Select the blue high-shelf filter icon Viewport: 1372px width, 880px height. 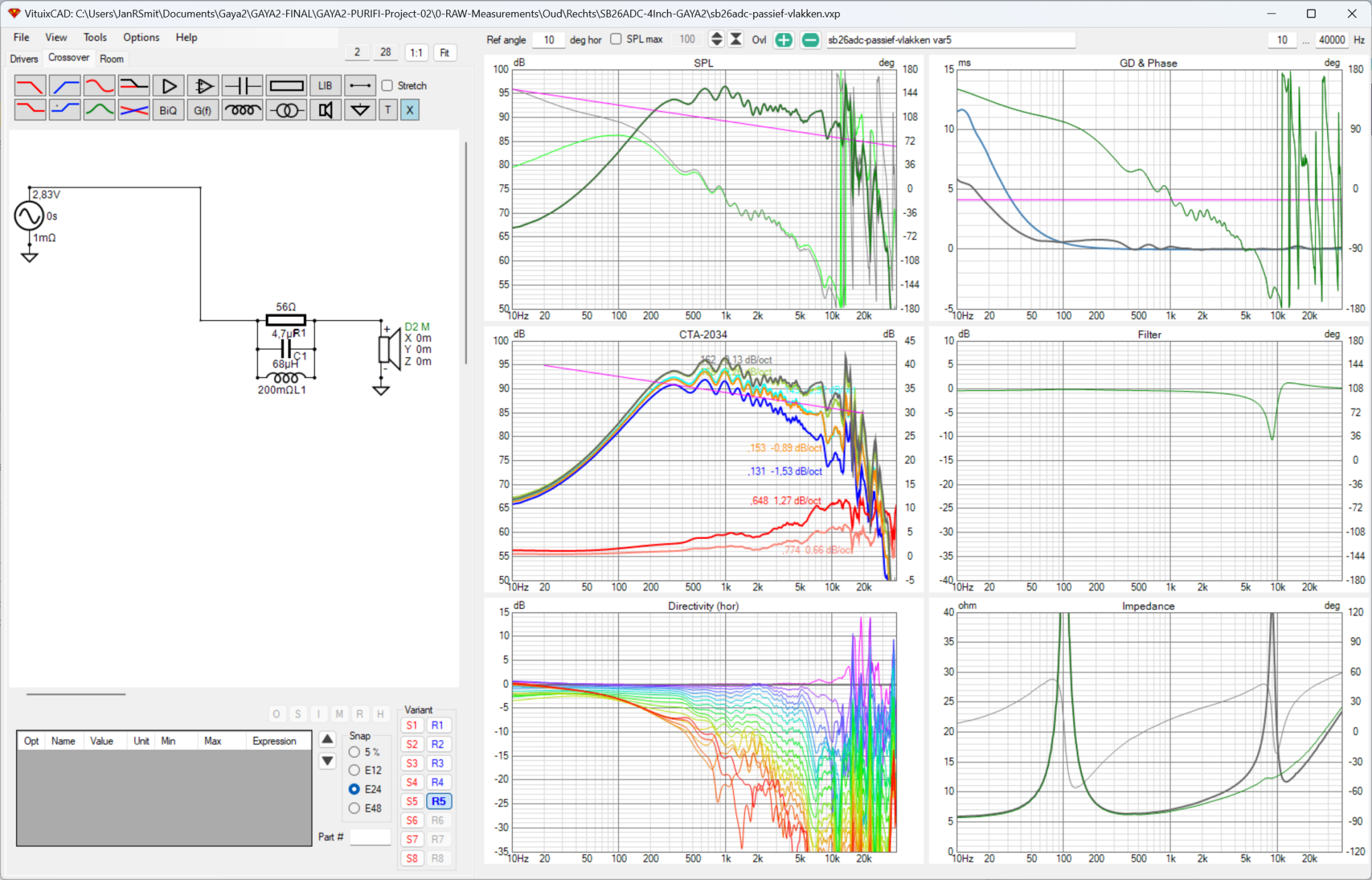(x=65, y=110)
